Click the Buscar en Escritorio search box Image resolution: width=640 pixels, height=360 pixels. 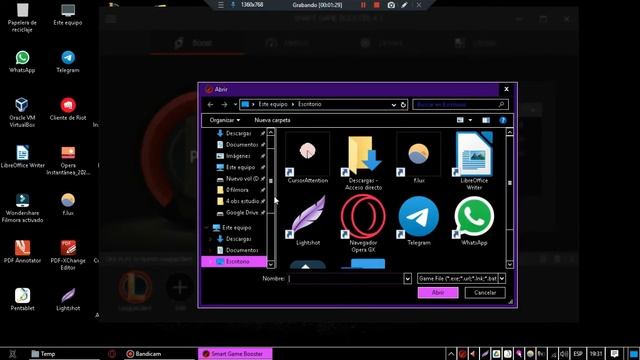pyautogui.click(x=460, y=104)
